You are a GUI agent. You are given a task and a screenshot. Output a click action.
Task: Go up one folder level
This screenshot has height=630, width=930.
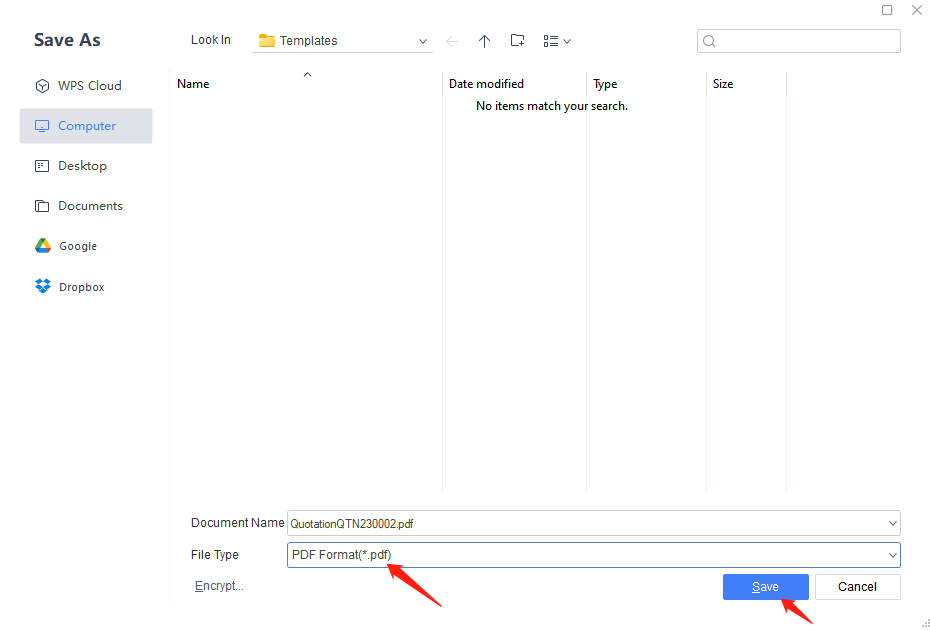click(x=485, y=41)
